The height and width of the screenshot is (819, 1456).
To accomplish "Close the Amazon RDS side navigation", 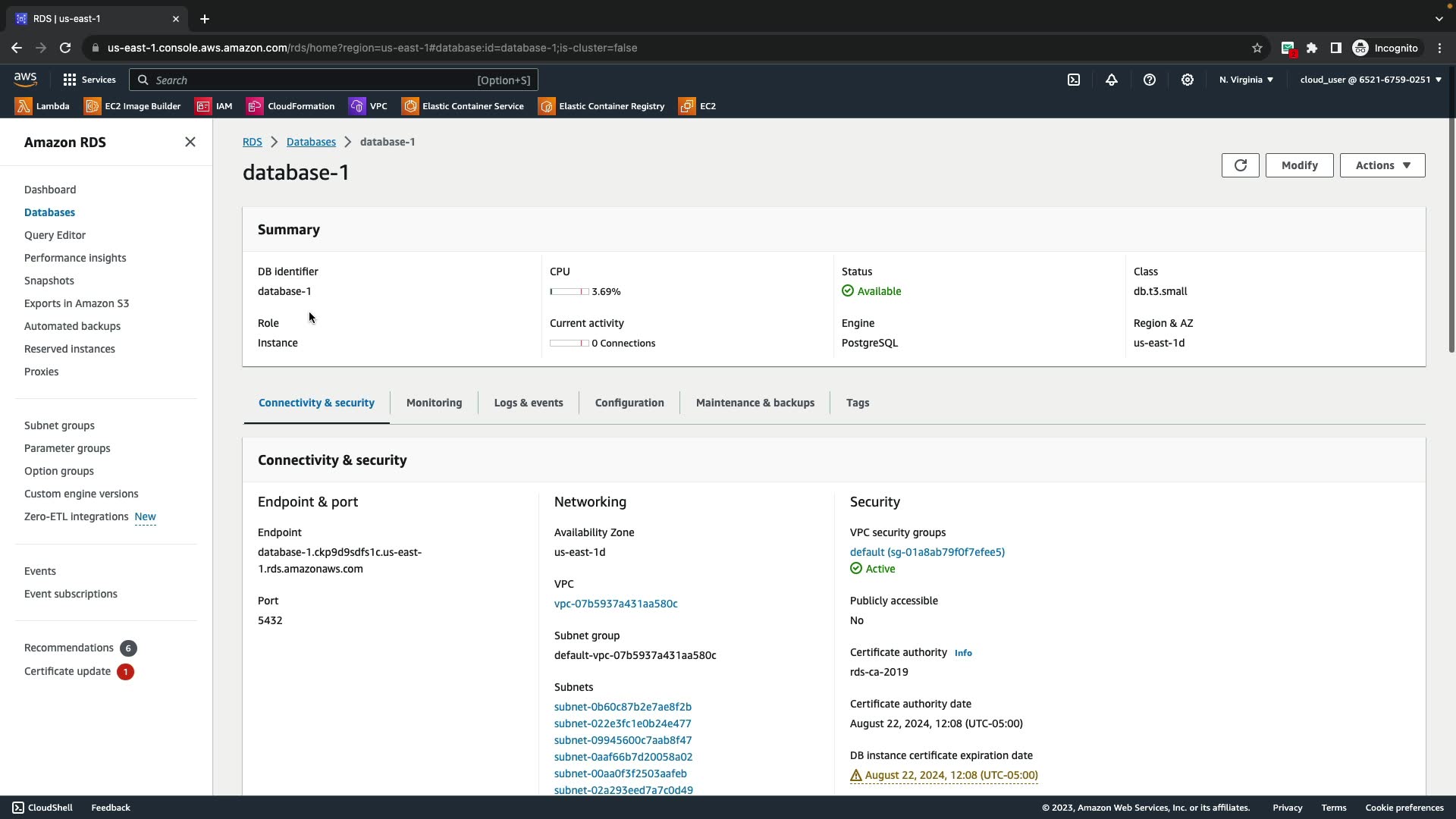I will tap(190, 143).
